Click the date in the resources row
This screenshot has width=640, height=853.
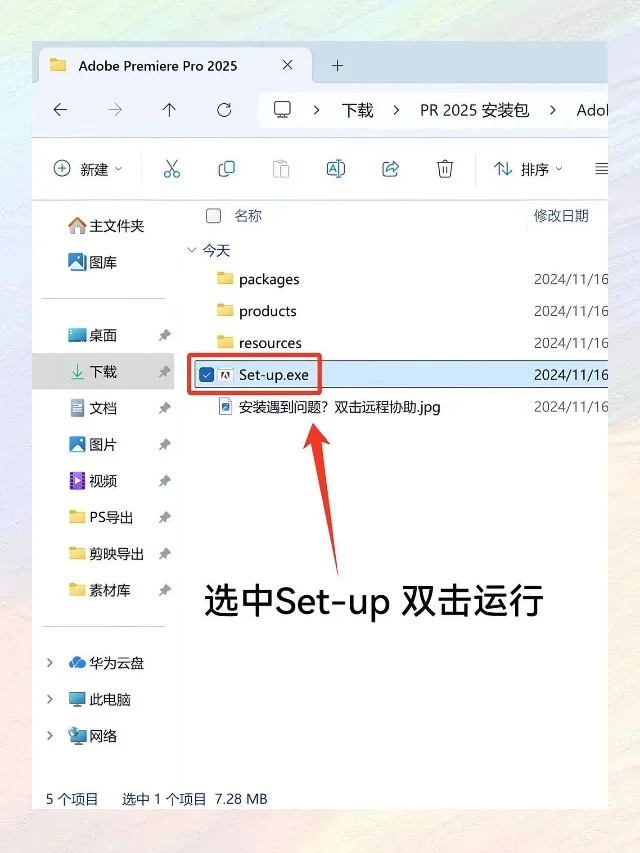point(571,343)
